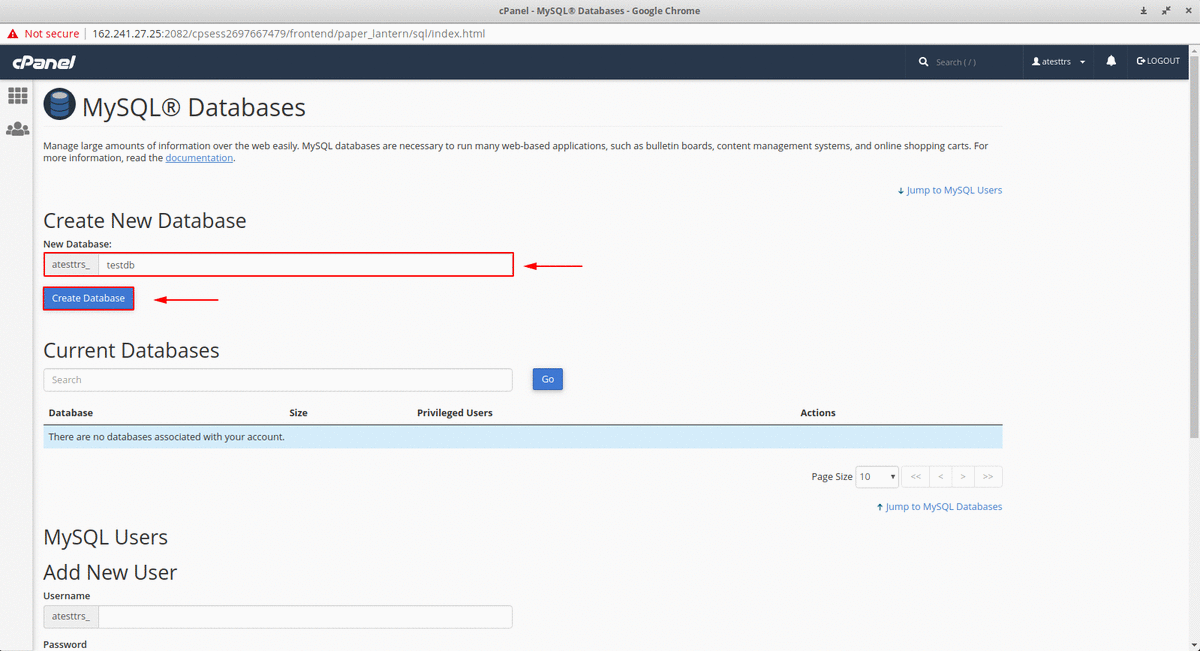Open User Manager icon in sidebar
Image resolution: width=1200 pixels, height=651 pixels.
(x=17, y=129)
